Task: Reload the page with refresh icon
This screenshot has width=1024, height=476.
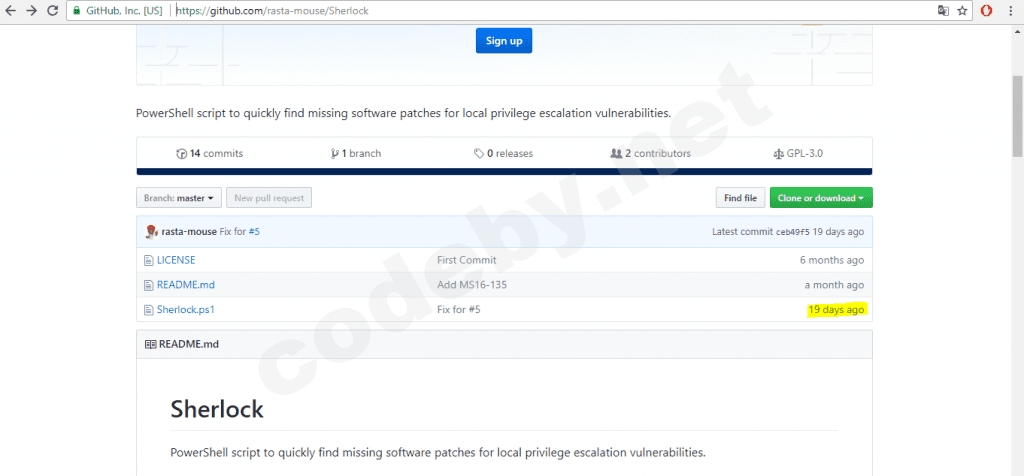Action: pos(53,10)
